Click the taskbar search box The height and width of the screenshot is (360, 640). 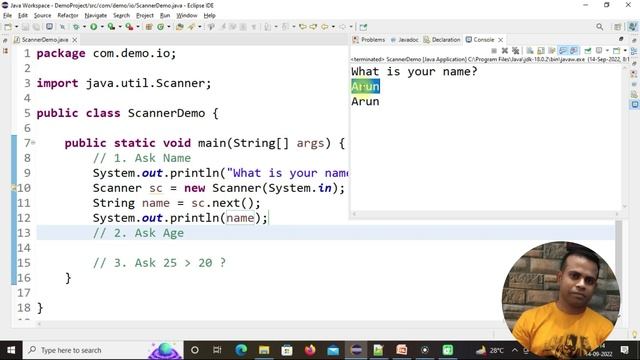[x=102, y=350]
